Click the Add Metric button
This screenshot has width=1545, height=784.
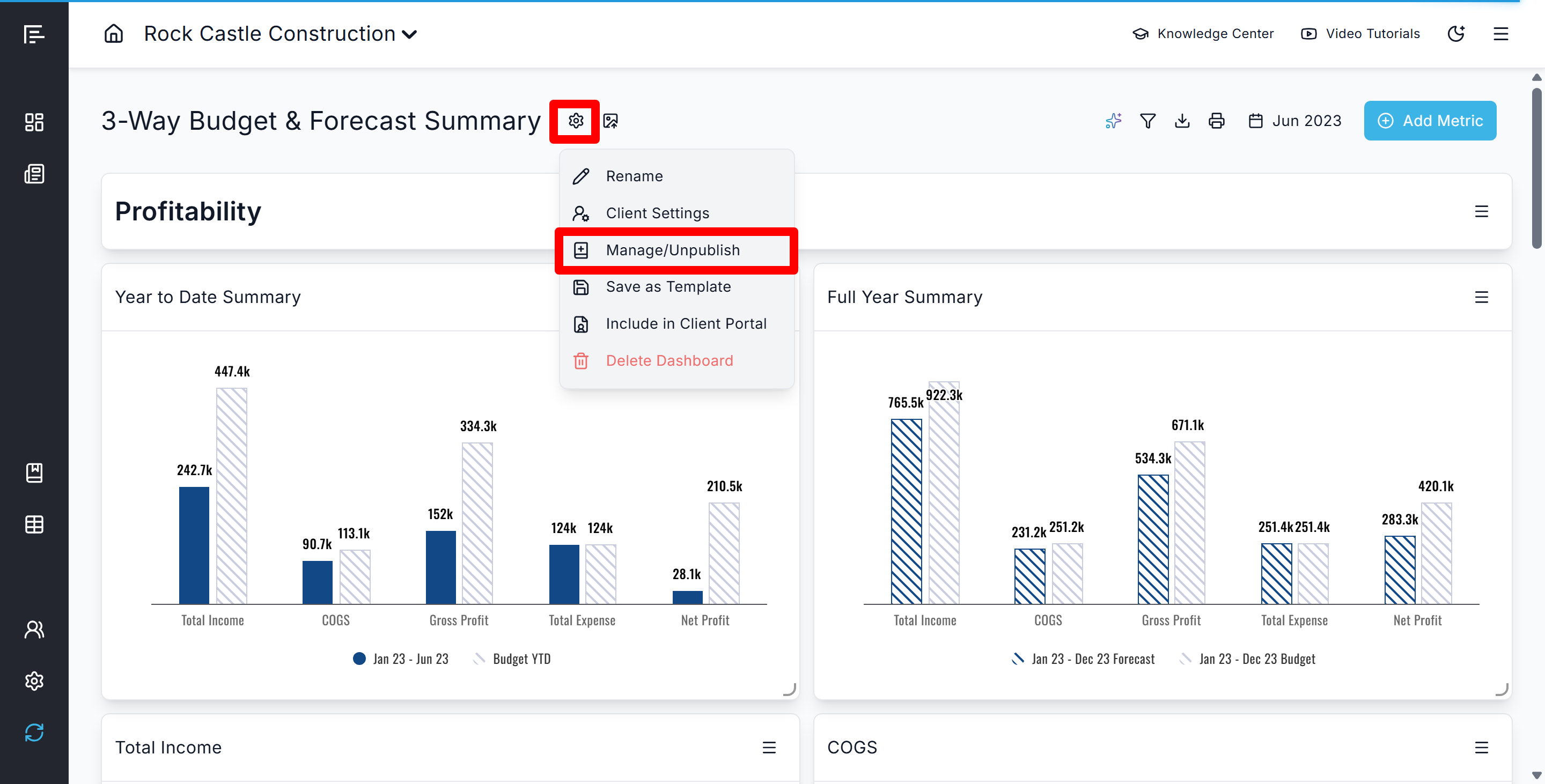pos(1429,121)
